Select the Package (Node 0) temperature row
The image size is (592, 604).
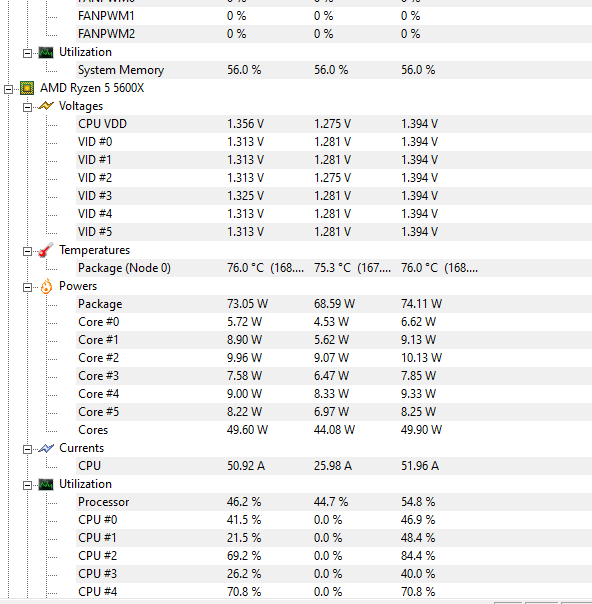point(334,268)
